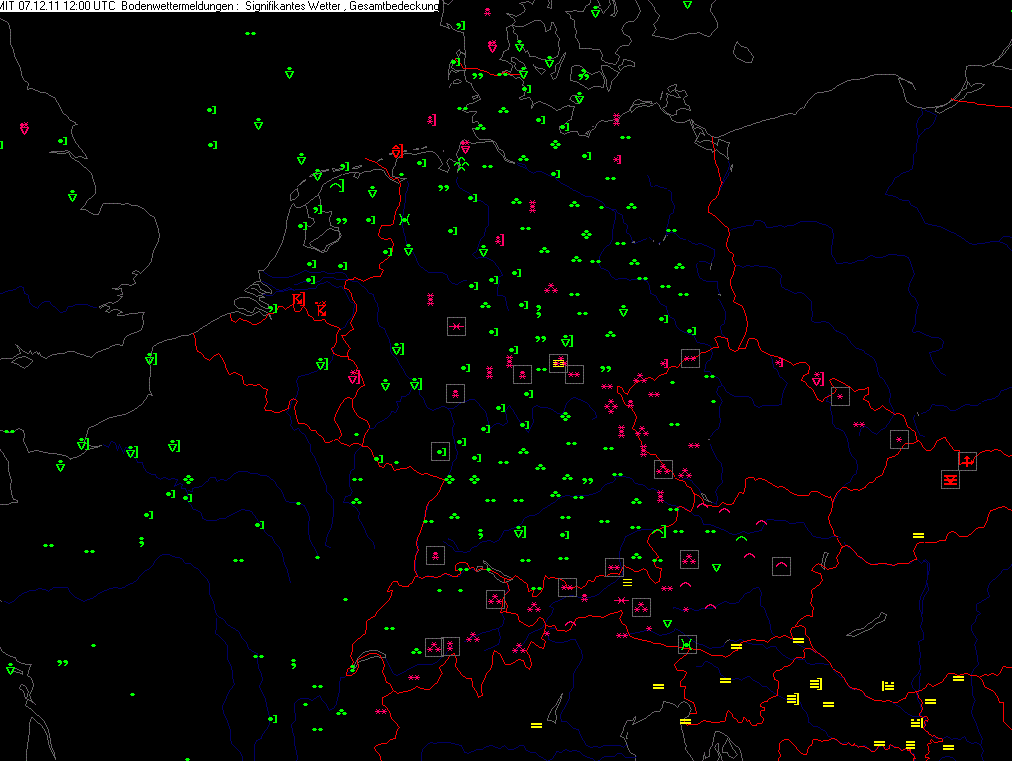Viewport: 1012px width, 761px height.
Task: Click the boxed pink arc symbol
Action: pos(781,567)
